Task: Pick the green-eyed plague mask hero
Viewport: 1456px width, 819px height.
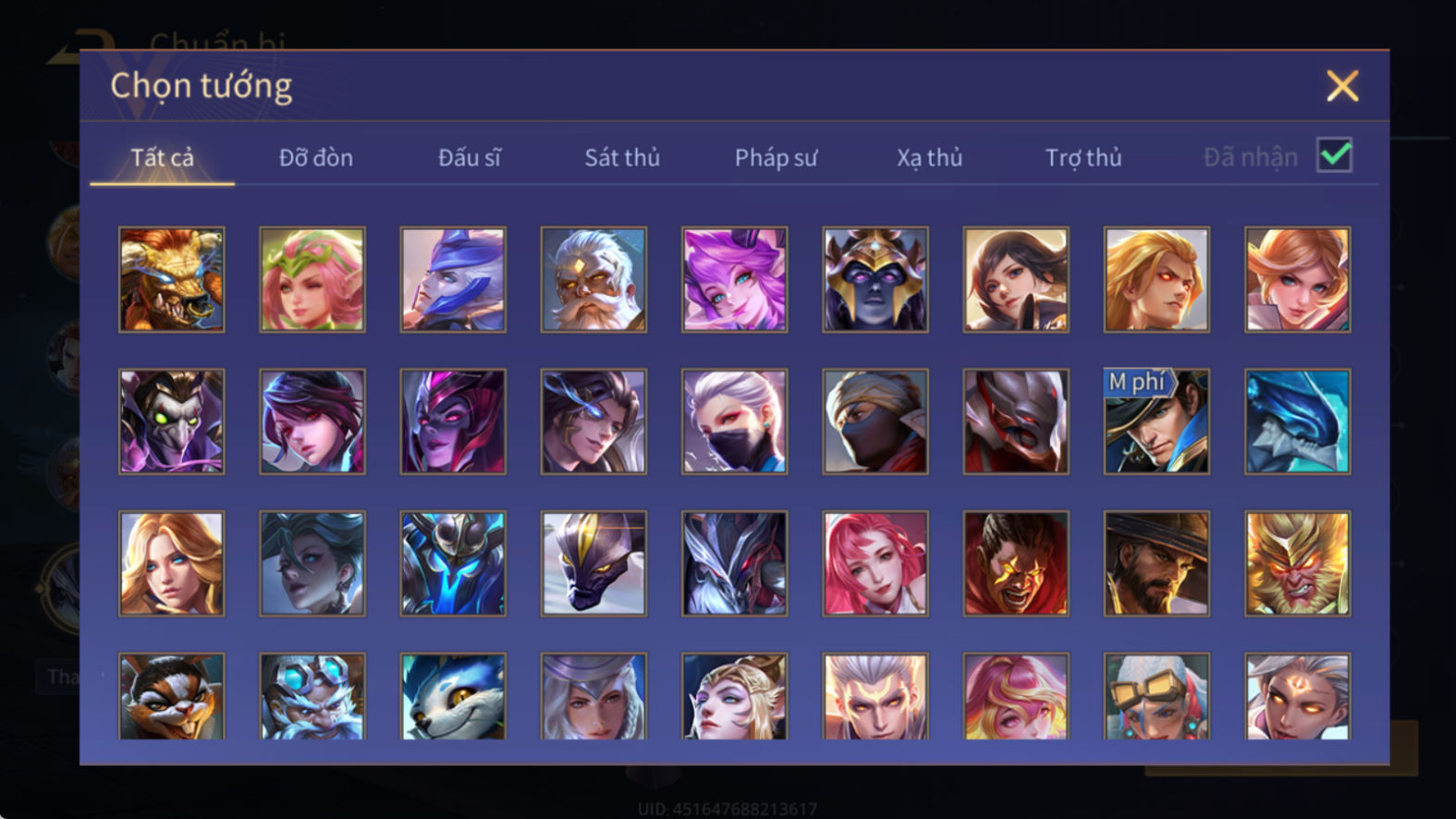Action: pyautogui.click(x=171, y=422)
